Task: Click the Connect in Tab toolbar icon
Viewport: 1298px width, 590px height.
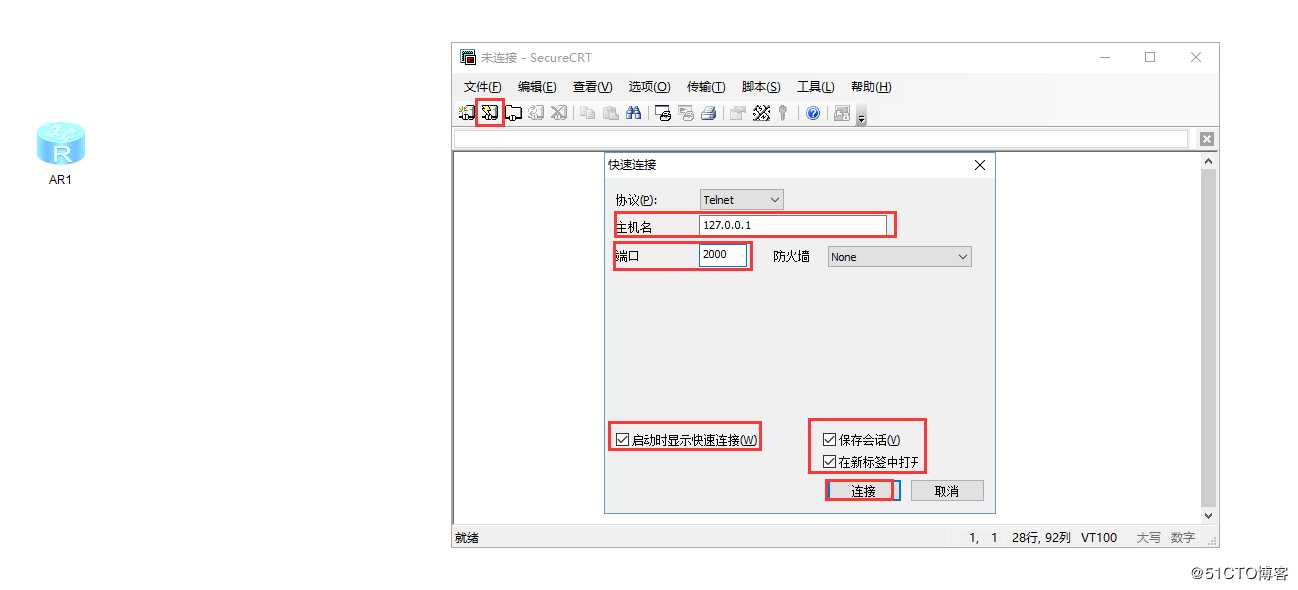Action: coord(513,113)
